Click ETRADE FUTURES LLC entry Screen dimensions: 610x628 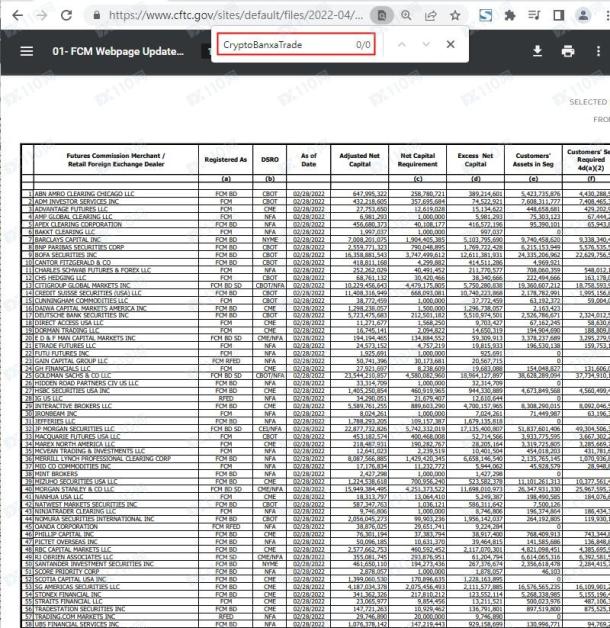point(65,346)
